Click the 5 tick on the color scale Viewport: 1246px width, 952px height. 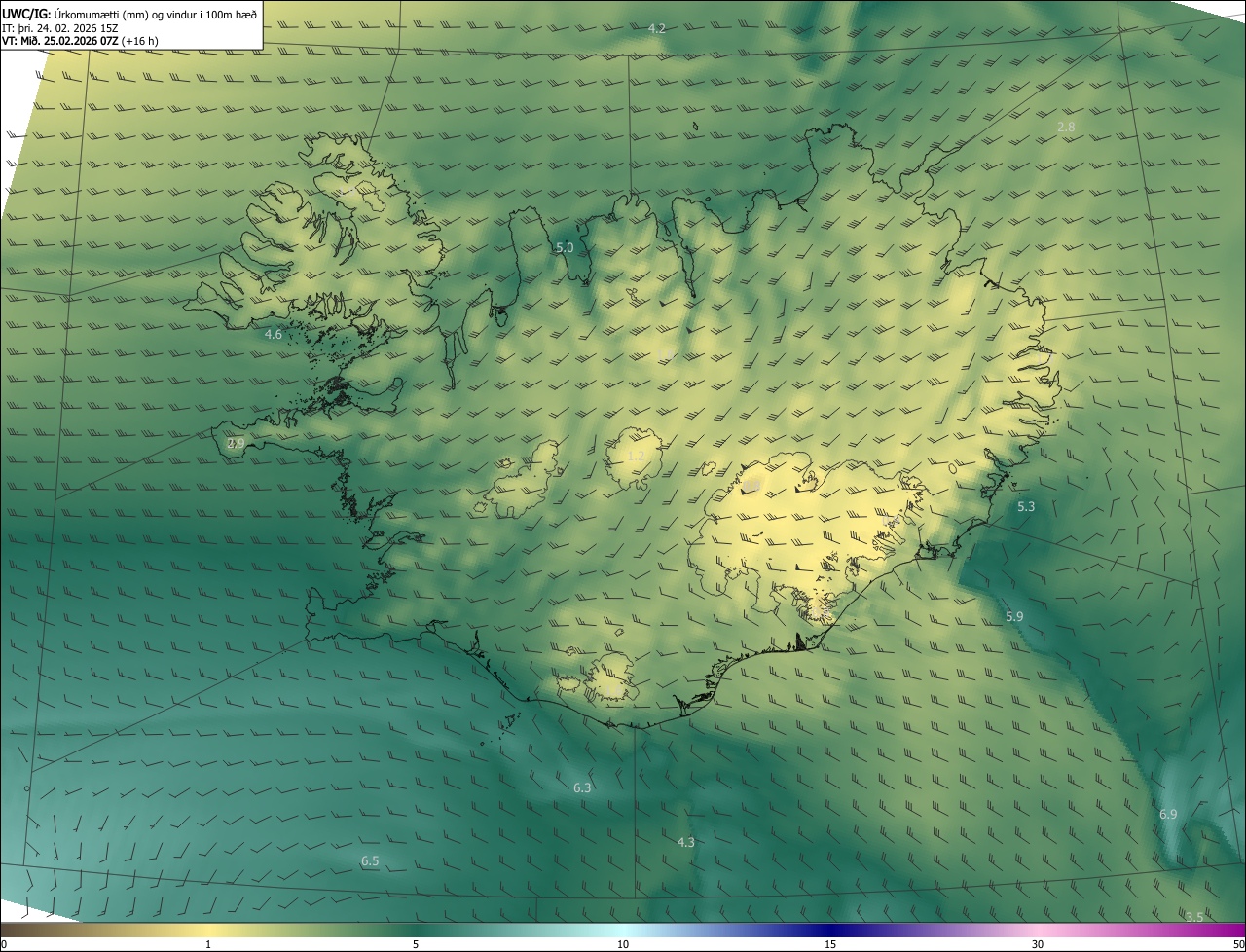click(416, 944)
